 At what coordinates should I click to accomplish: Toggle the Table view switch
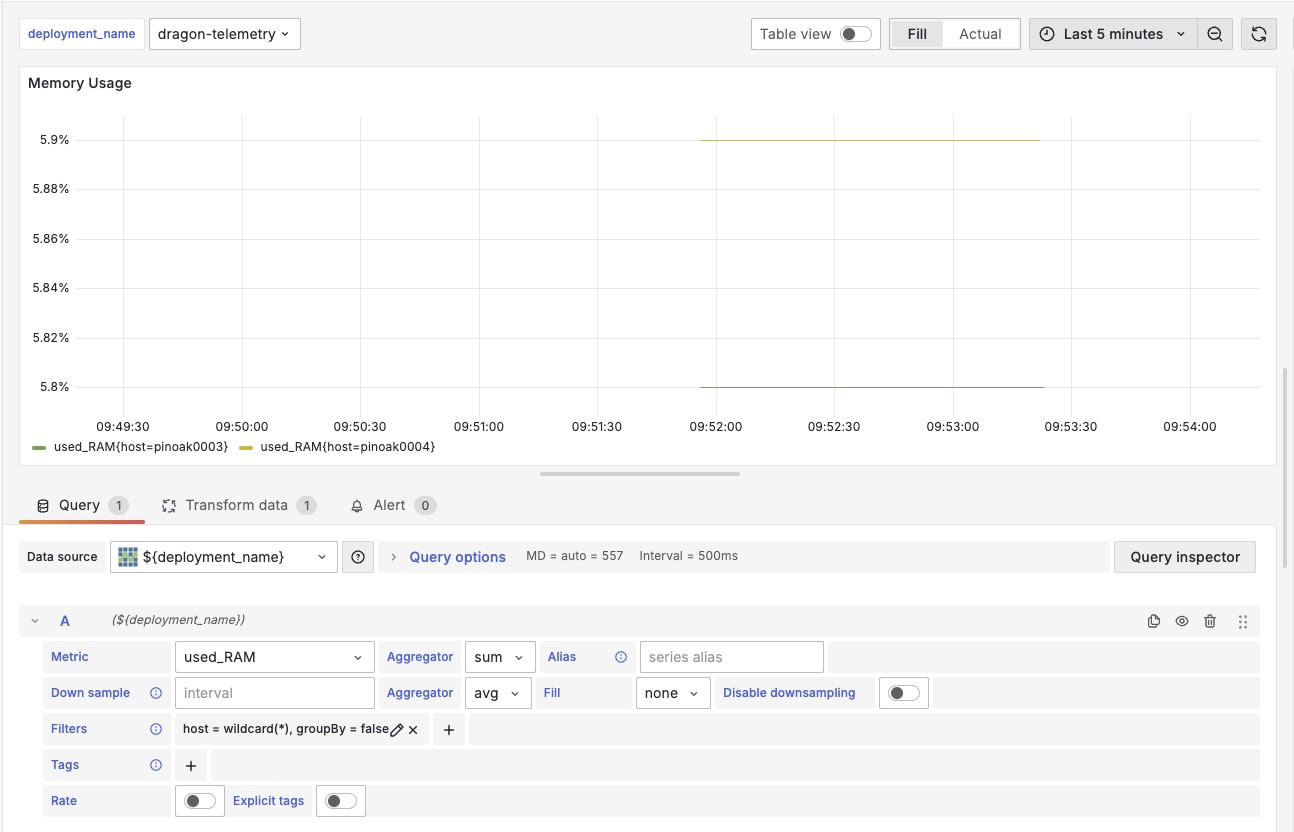pos(855,34)
